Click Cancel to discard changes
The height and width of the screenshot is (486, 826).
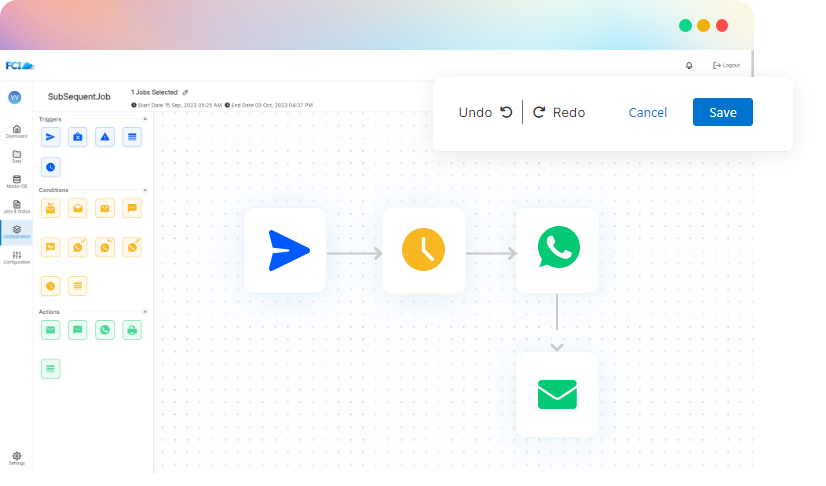click(x=647, y=113)
